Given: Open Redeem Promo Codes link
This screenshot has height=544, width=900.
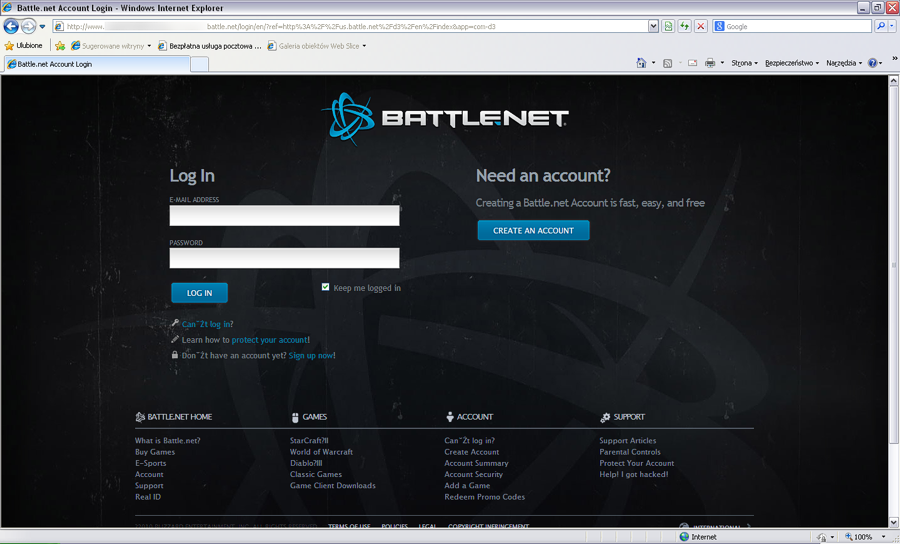Looking at the screenshot, I should point(484,497).
